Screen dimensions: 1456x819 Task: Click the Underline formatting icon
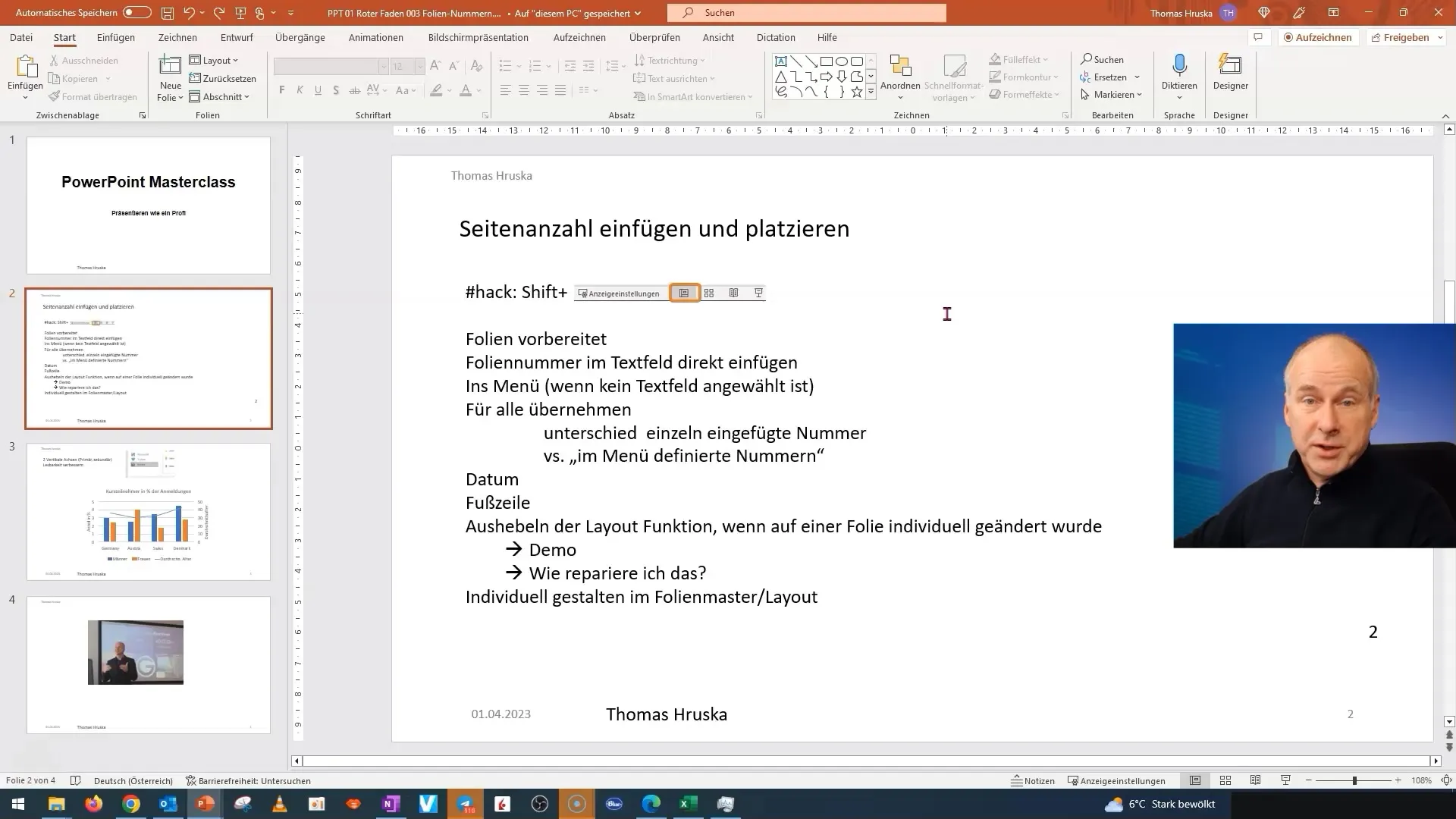(x=318, y=91)
